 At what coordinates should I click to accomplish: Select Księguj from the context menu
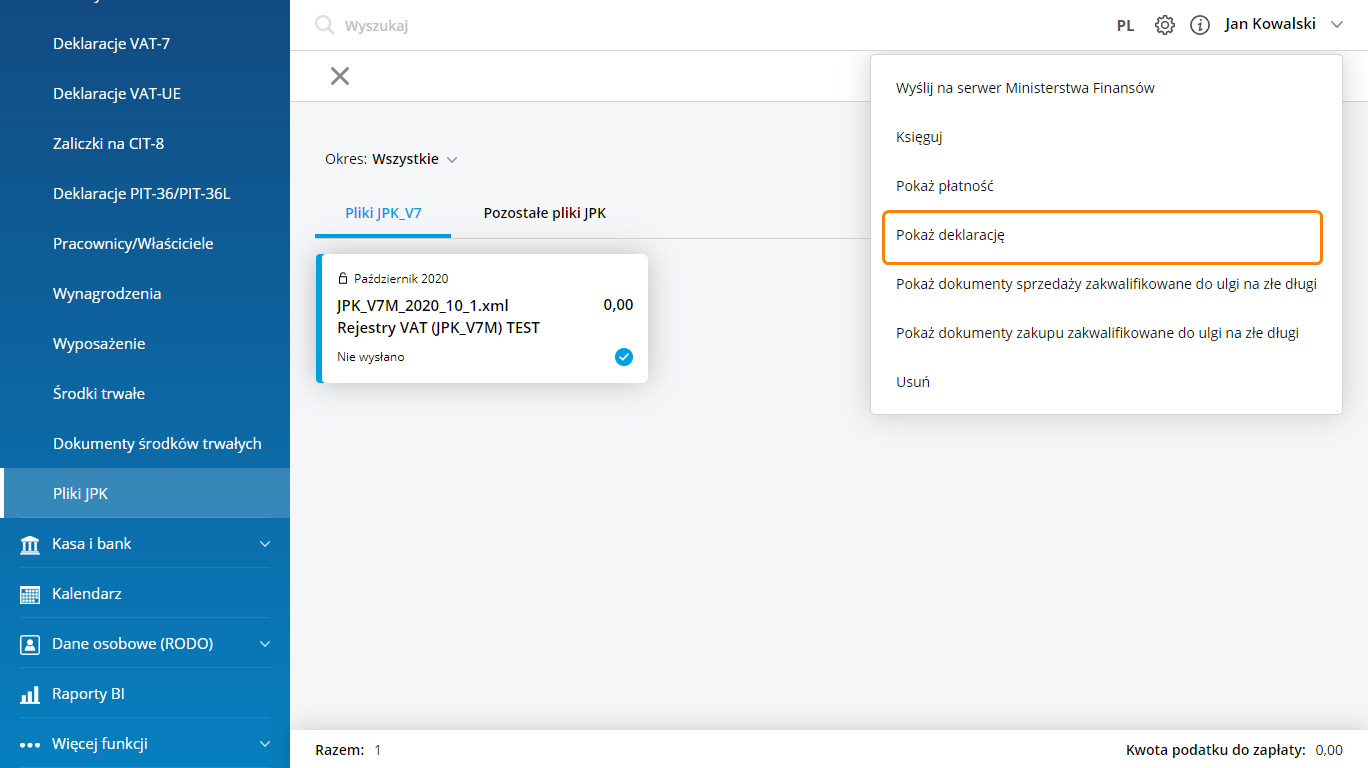pos(919,137)
